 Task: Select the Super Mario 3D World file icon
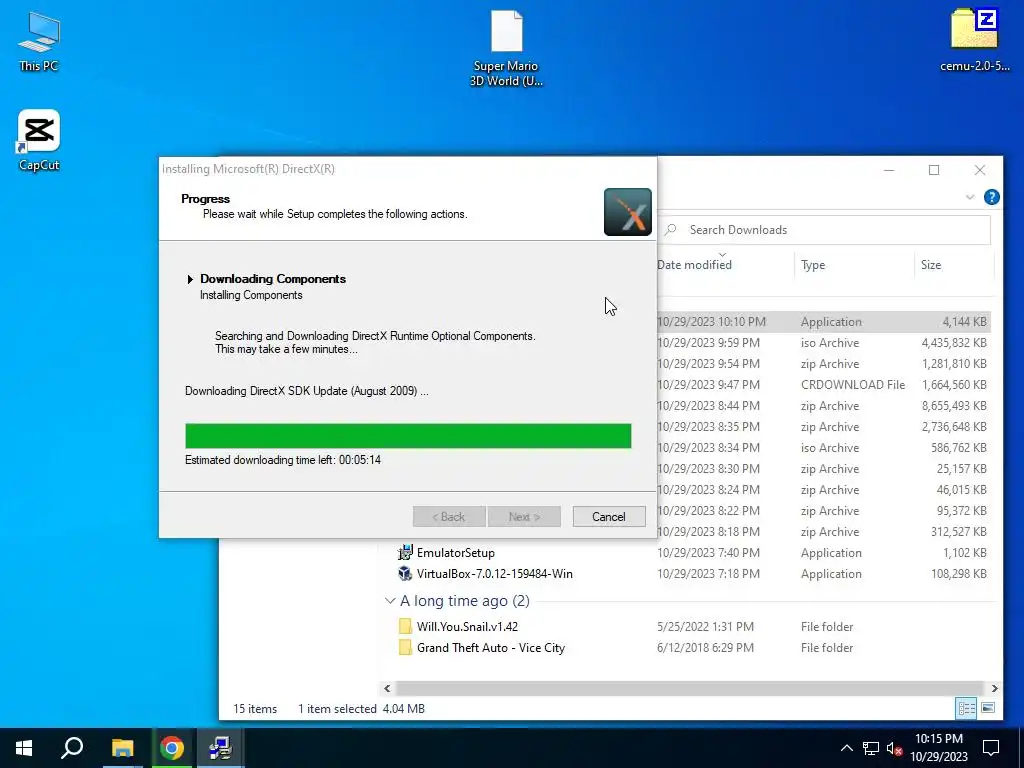tap(506, 47)
